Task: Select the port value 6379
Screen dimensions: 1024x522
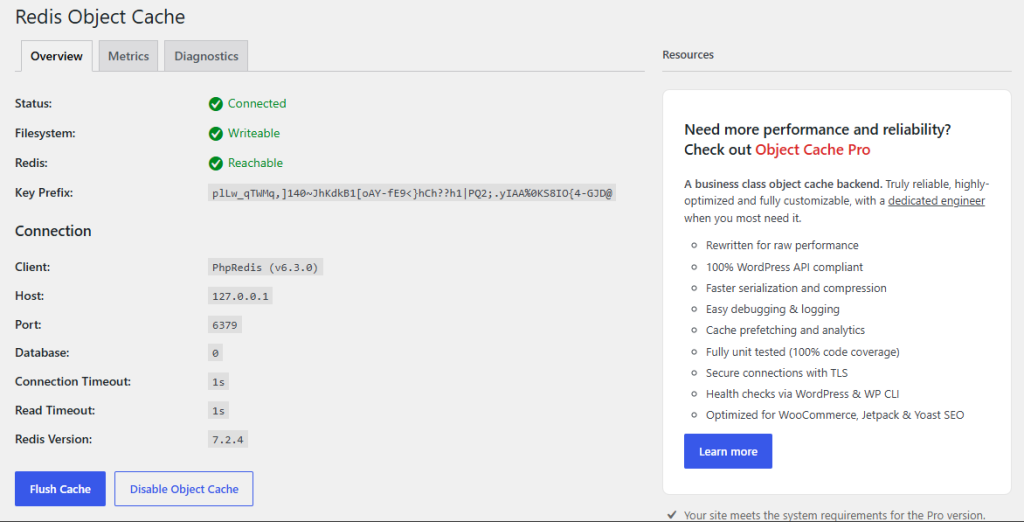Action: point(225,325)
